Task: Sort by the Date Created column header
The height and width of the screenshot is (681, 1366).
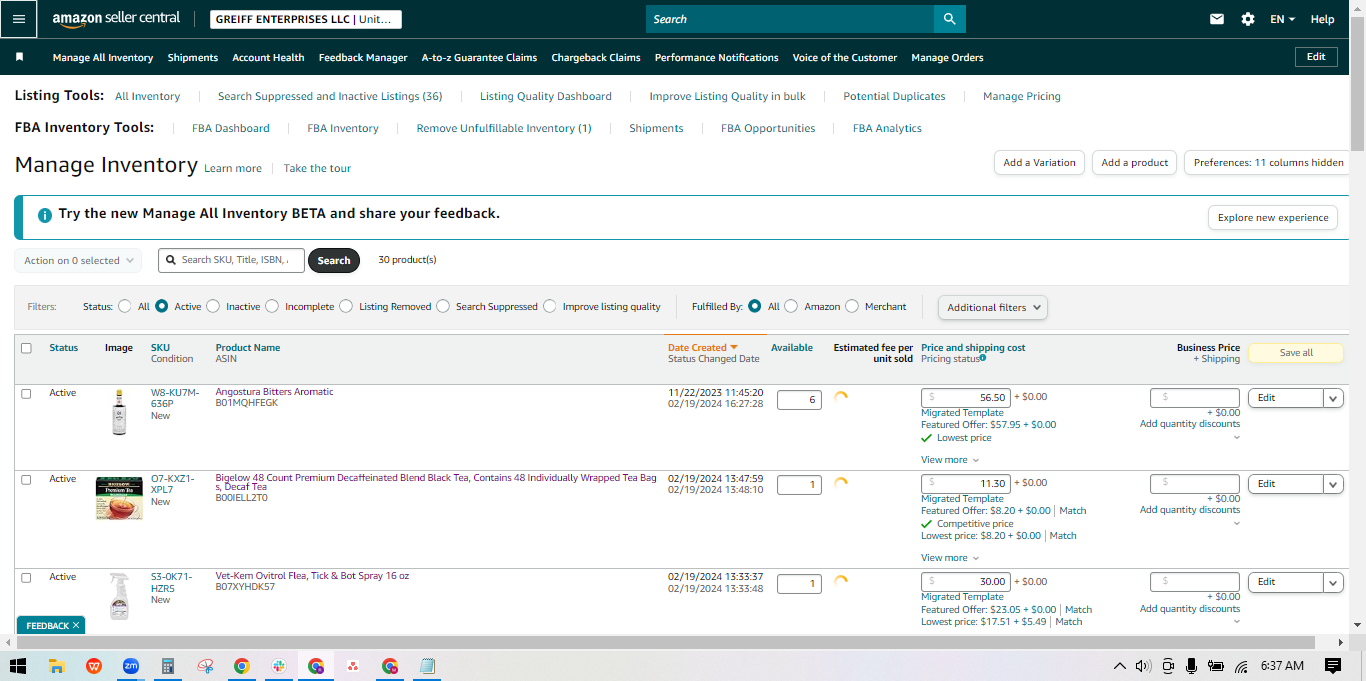Action: [703, 348]
